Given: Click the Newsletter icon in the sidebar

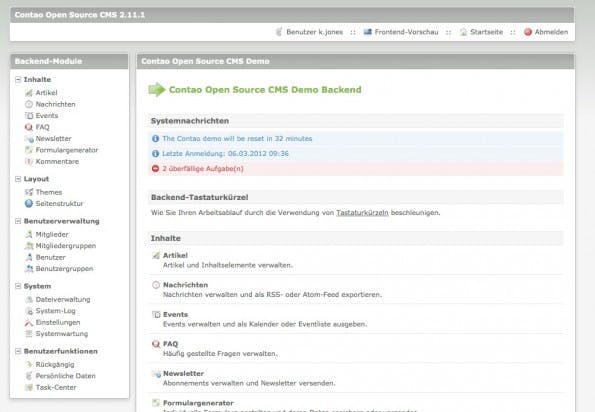Looking at the screenshot, I should pos(29,138).
